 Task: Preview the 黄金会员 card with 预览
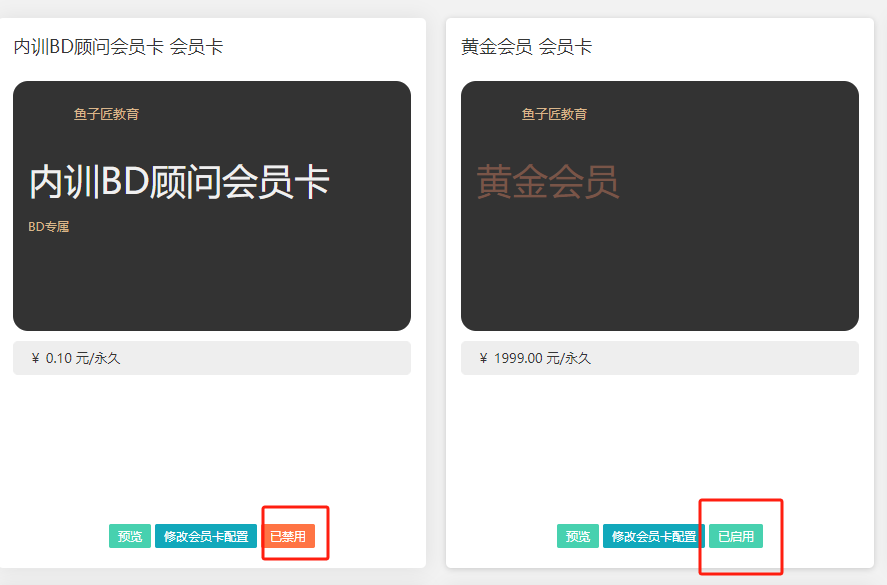point(578,536)
